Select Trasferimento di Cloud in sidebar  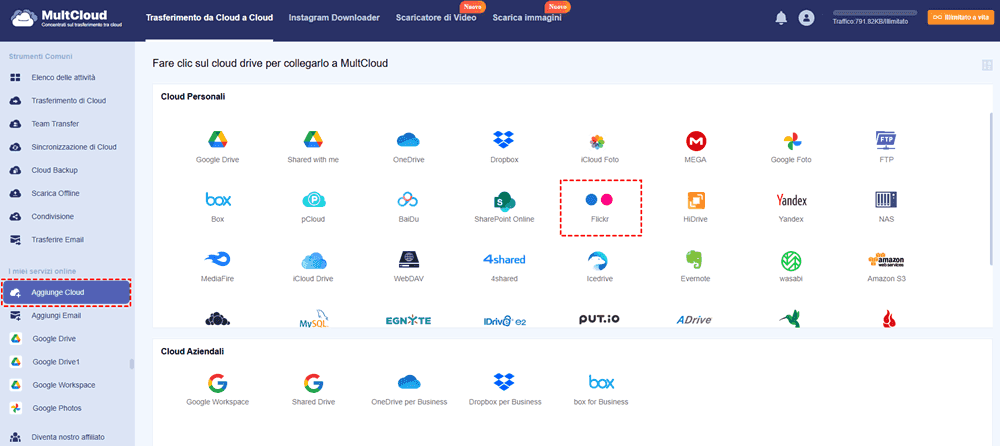click(x=67, y=101)
